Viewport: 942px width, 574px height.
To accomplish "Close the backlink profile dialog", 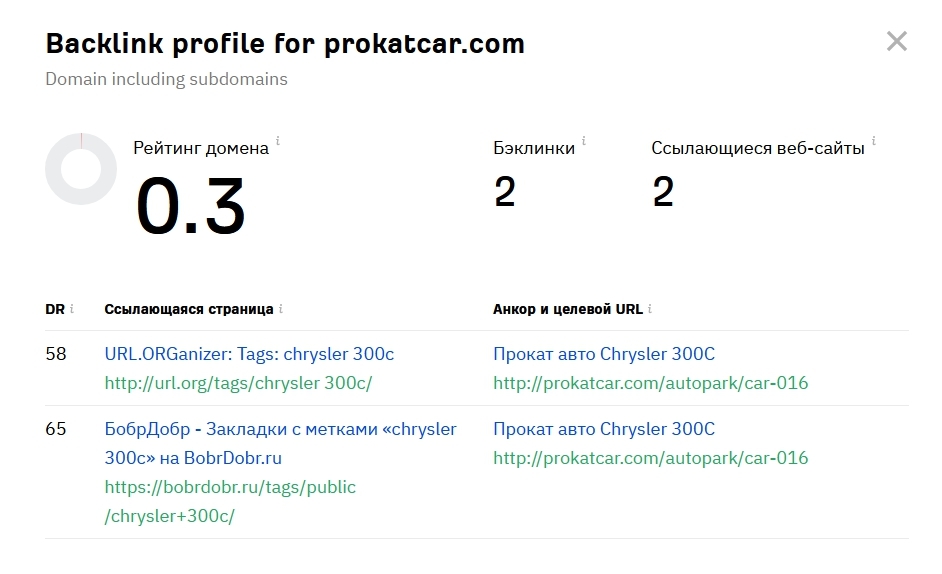I will pos(896,41).
